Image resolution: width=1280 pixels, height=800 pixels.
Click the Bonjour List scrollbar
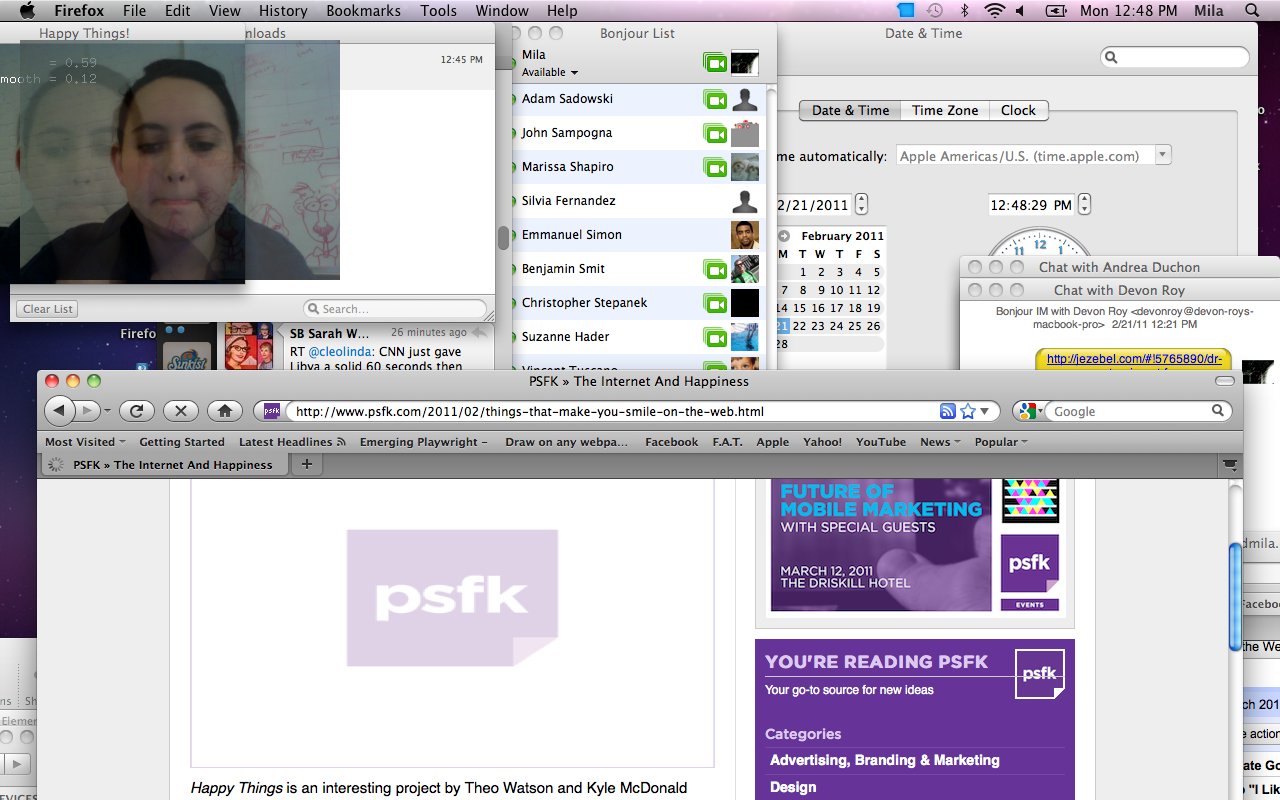[x=504, y=238]
